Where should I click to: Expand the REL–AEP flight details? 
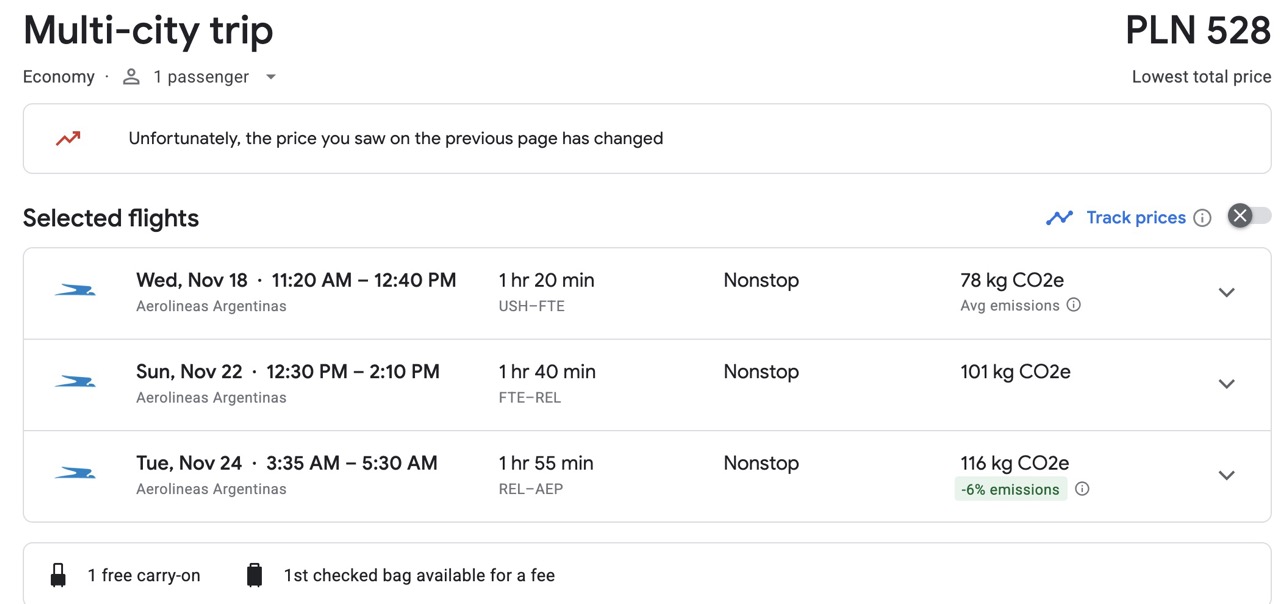pos(1227,475)
